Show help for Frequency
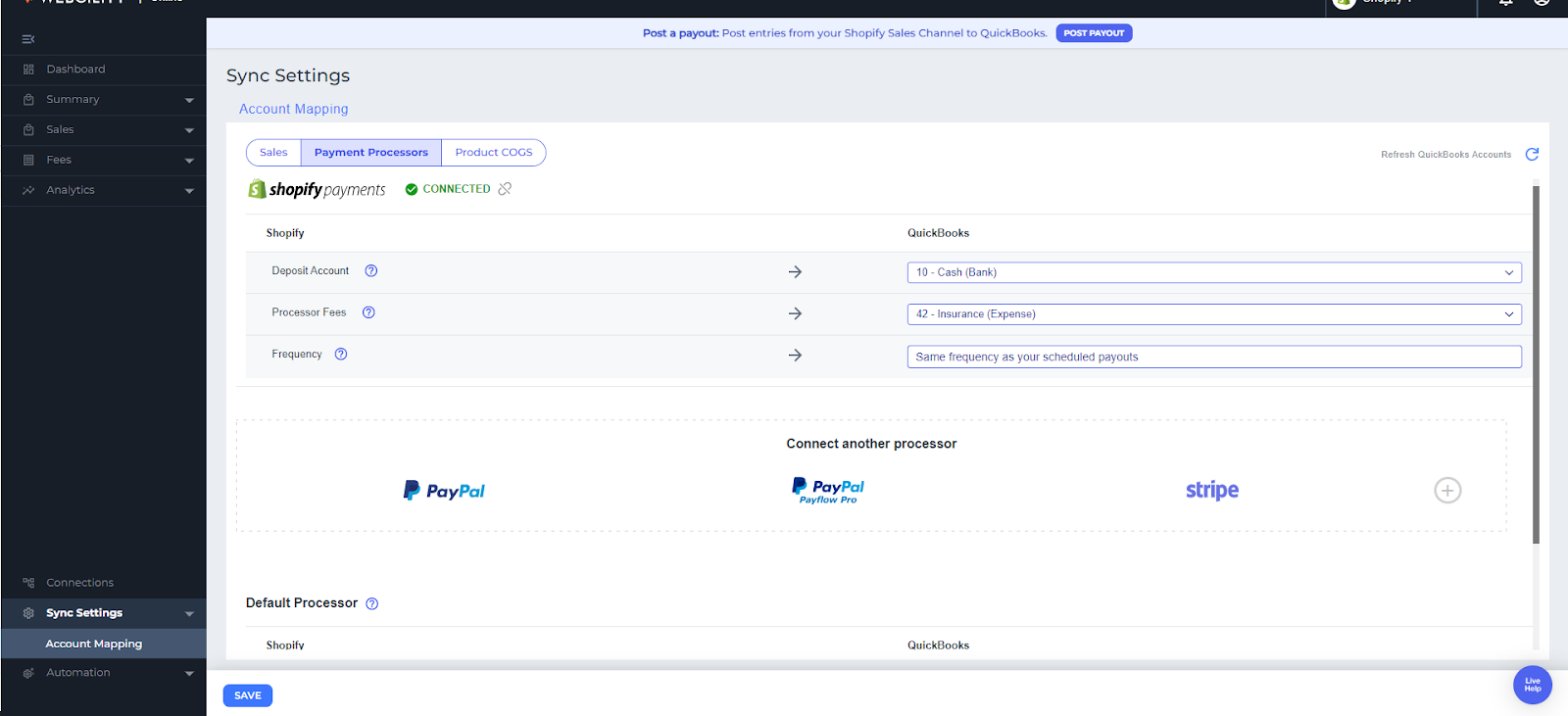 coord(341,355)
